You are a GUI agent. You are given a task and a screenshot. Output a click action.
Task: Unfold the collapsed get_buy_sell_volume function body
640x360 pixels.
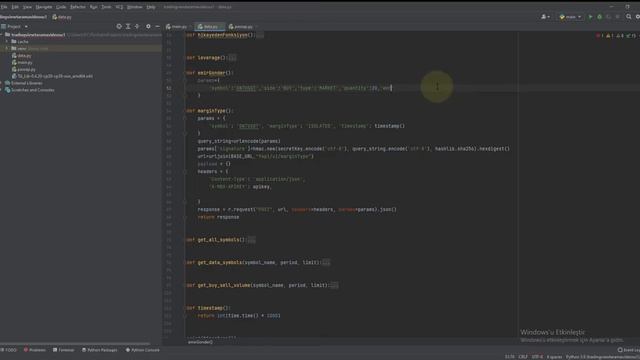(334, 285)
